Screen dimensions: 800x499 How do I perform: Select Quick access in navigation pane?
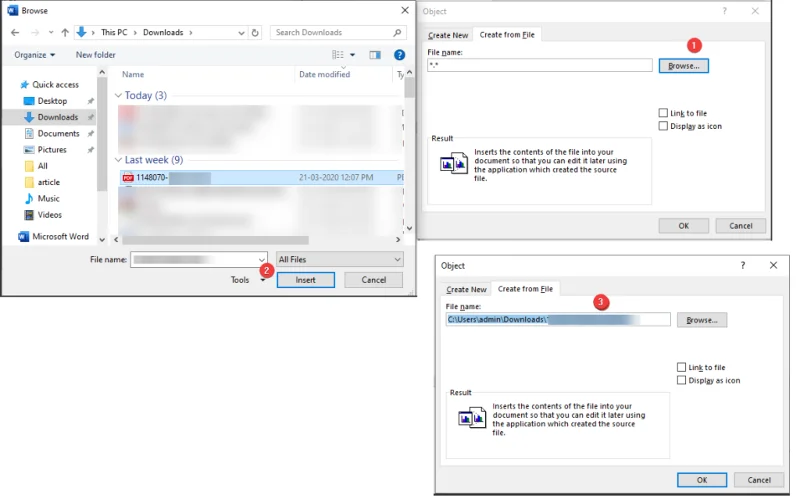[x=49, y=85]
